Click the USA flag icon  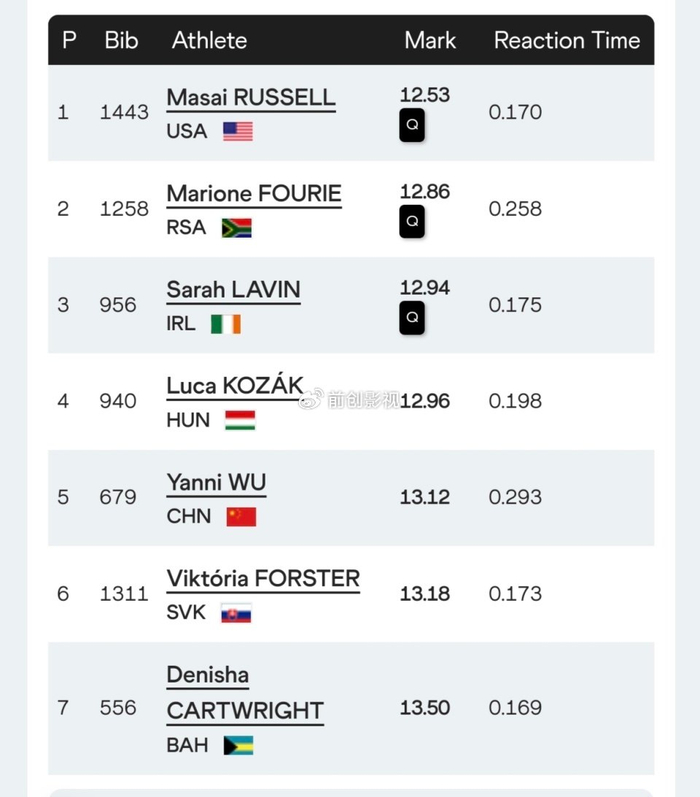[238, 131]
